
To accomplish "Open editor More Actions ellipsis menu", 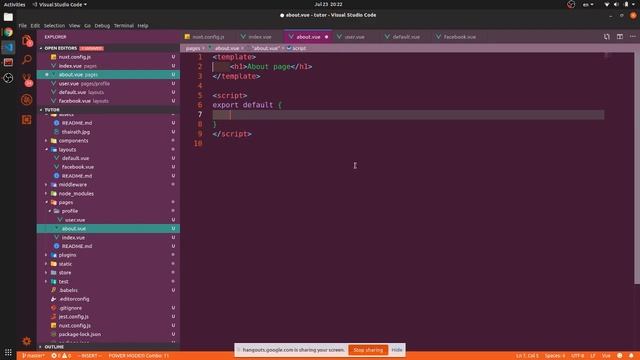I will click(633, 37).
